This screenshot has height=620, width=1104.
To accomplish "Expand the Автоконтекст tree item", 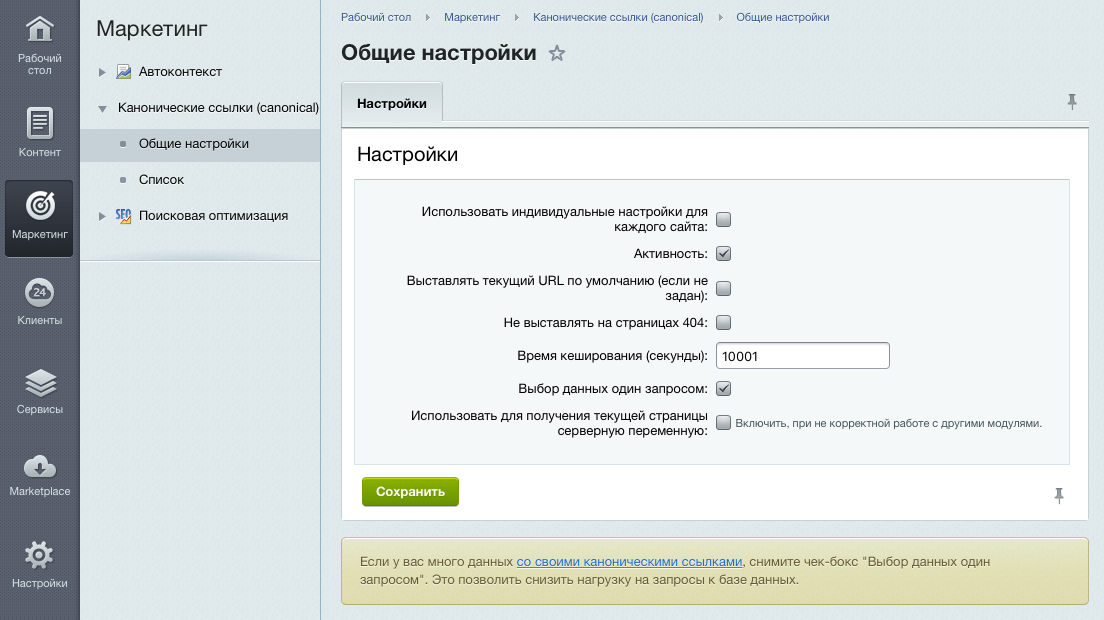I will tap(101, 71).
